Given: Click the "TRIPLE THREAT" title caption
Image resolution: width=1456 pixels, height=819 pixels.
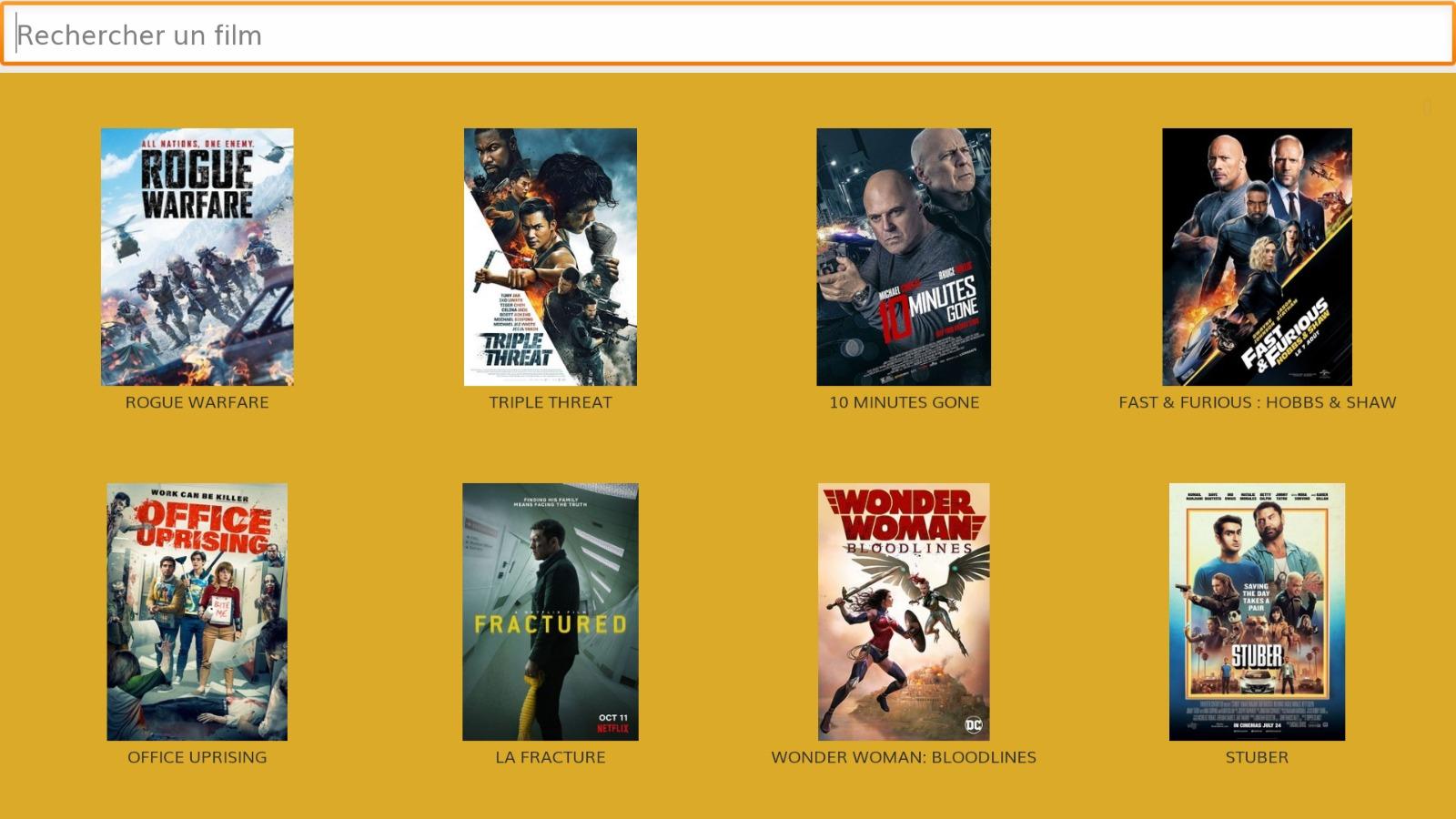Looking at the screenshot, I should (551, 402).
